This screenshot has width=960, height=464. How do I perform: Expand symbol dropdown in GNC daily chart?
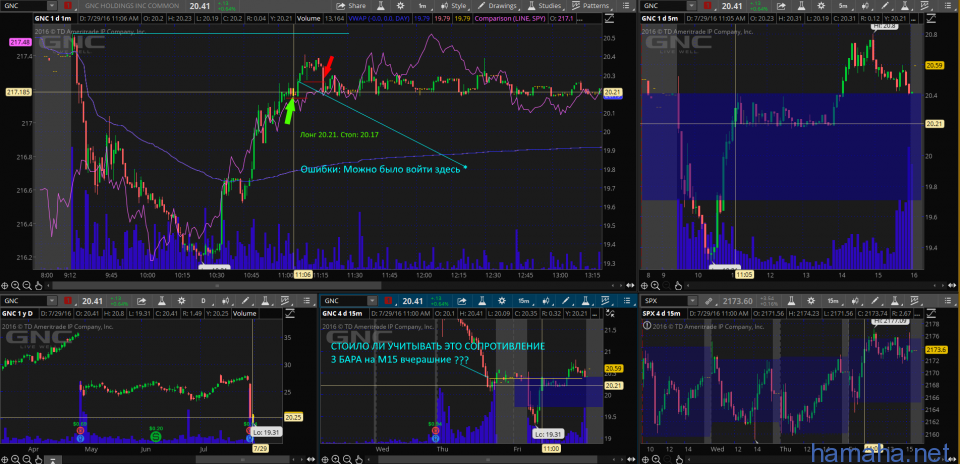(x=52, y=301)
